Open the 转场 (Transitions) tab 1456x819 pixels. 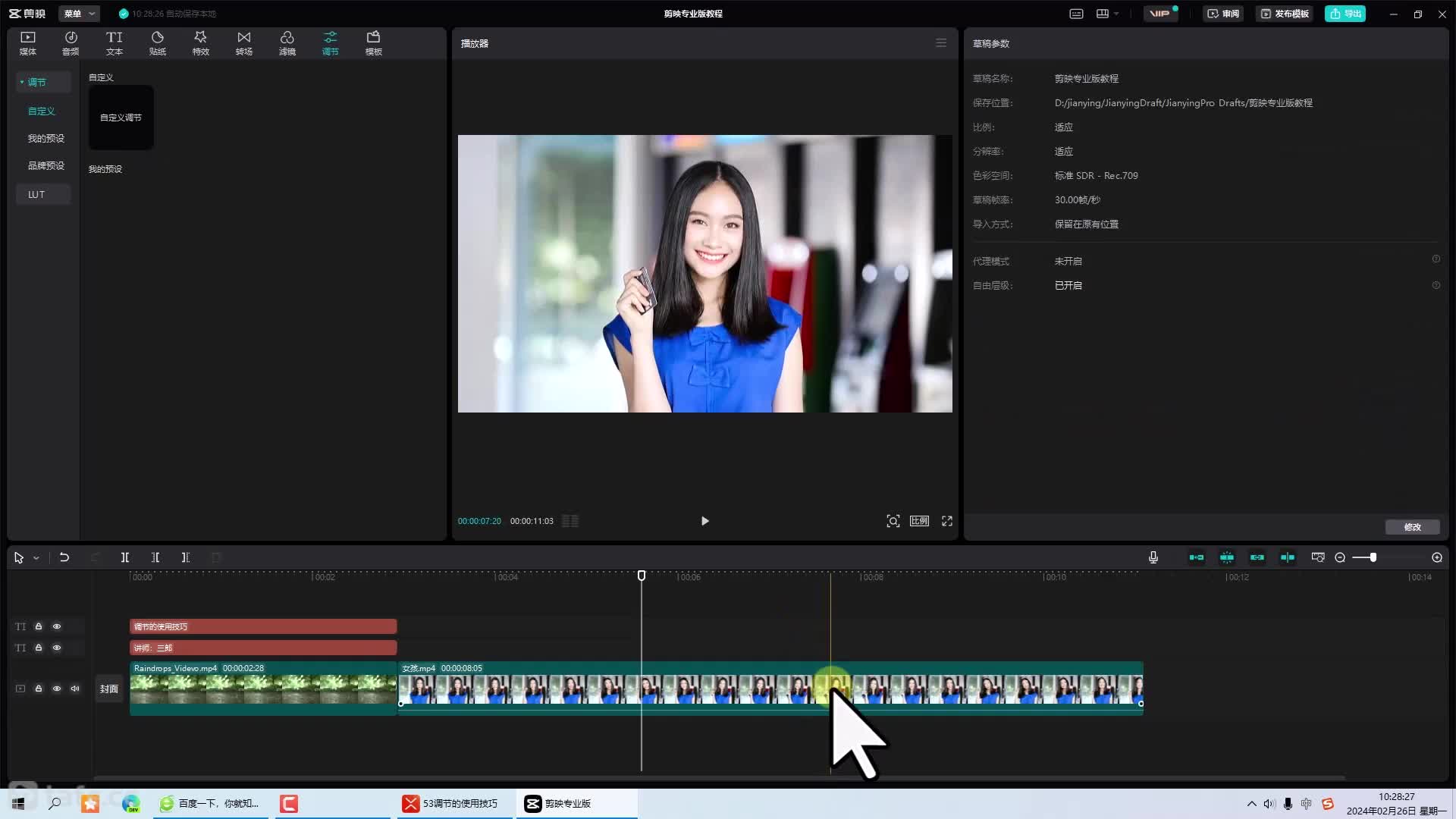tap(243, 43)
